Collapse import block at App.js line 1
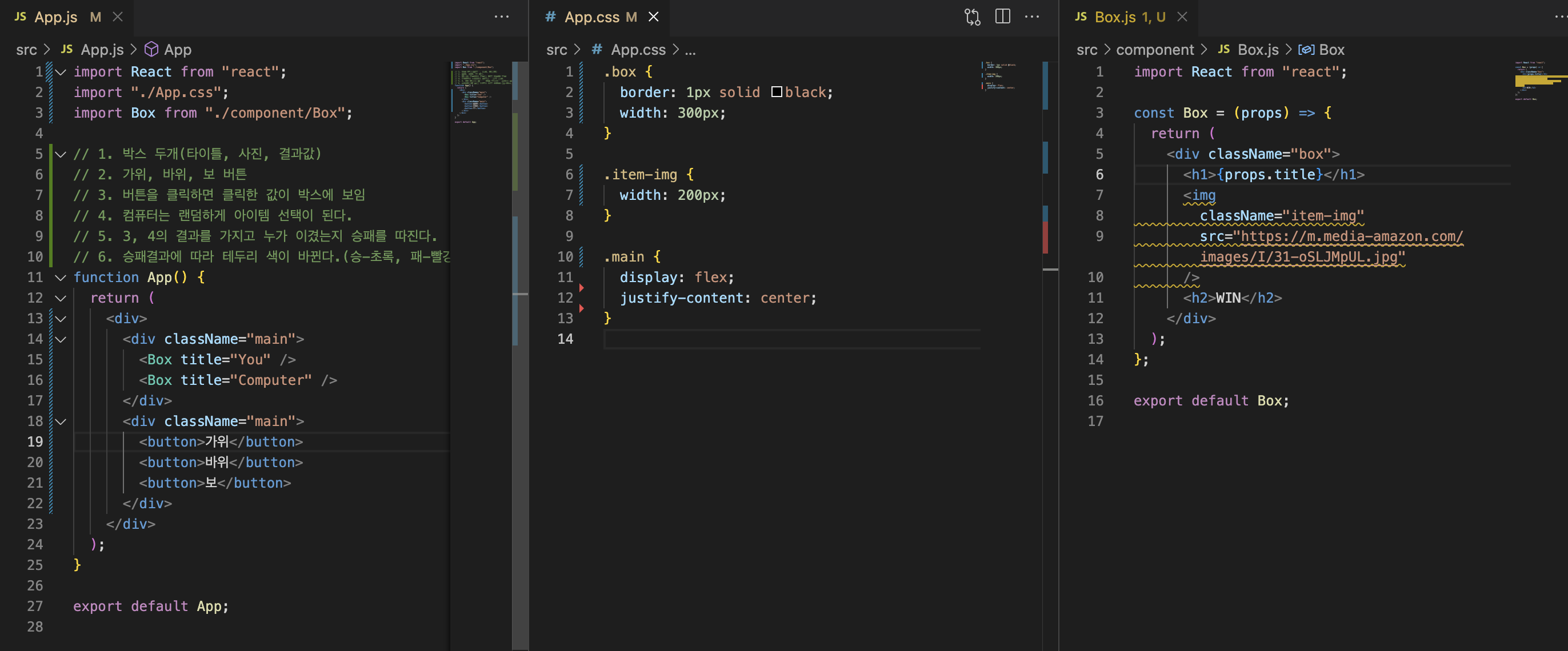The height and width of the screenshot is (651, 1568). pyautogui.click(x=61, y=72)
